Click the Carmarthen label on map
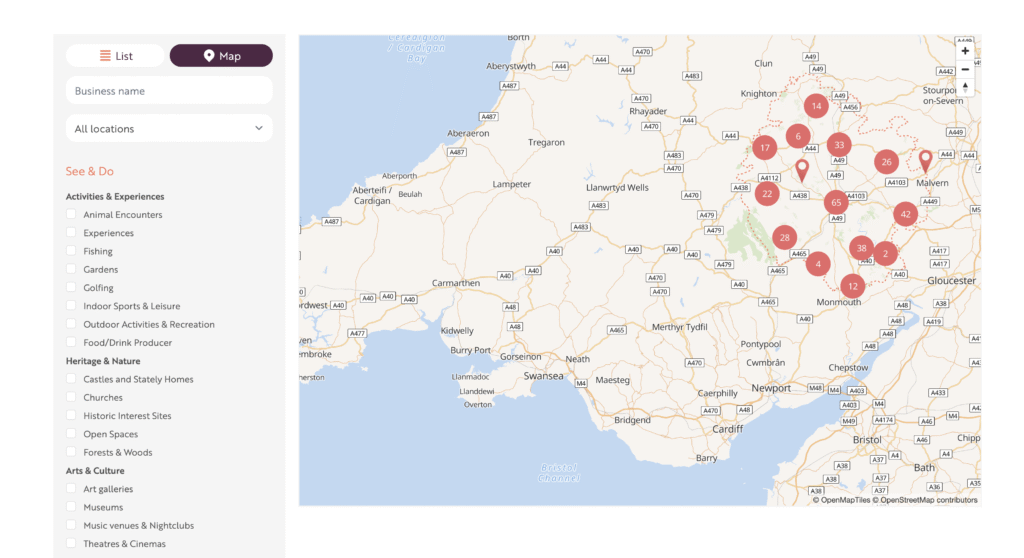1024x558 pixels. (x=456, y=283)
